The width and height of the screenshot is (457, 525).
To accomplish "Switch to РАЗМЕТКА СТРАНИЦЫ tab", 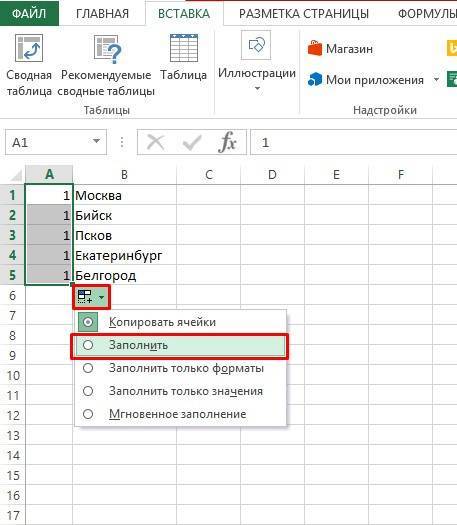I will (x=304, y=13).
